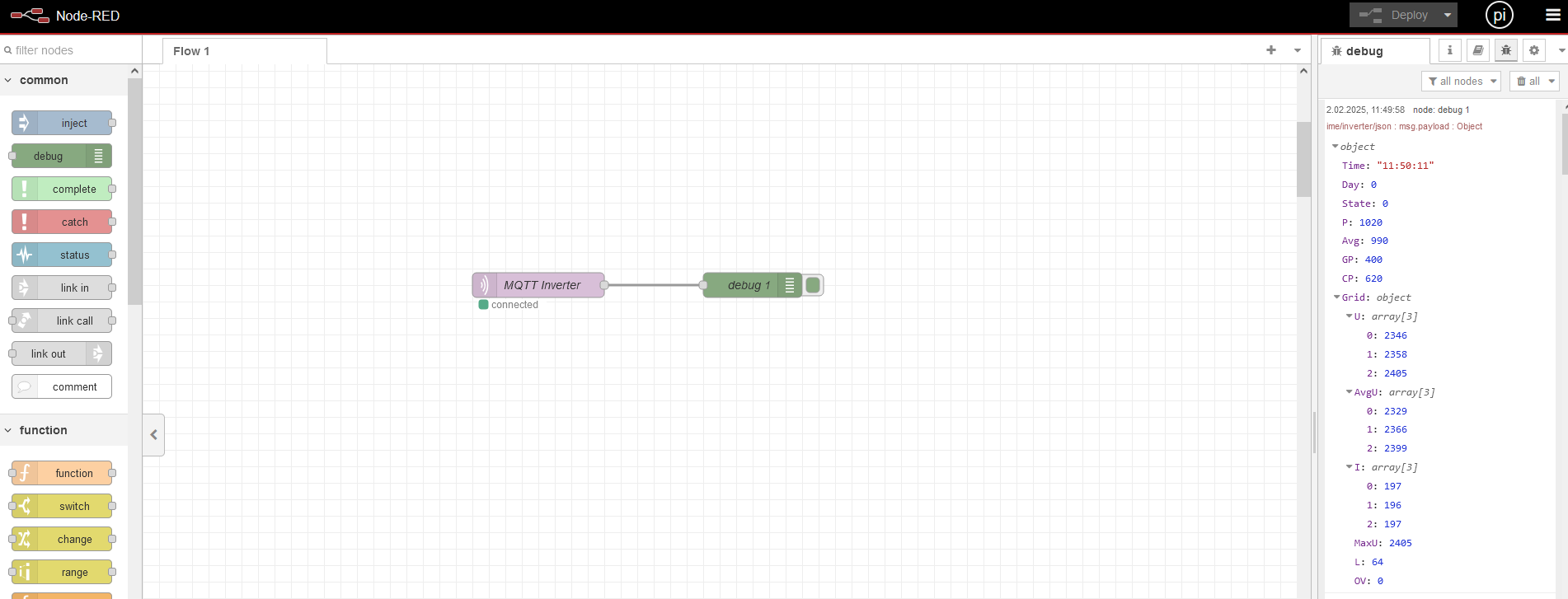Add a new flow tab
This screenshot has width=1568, height=599.
1271,50
